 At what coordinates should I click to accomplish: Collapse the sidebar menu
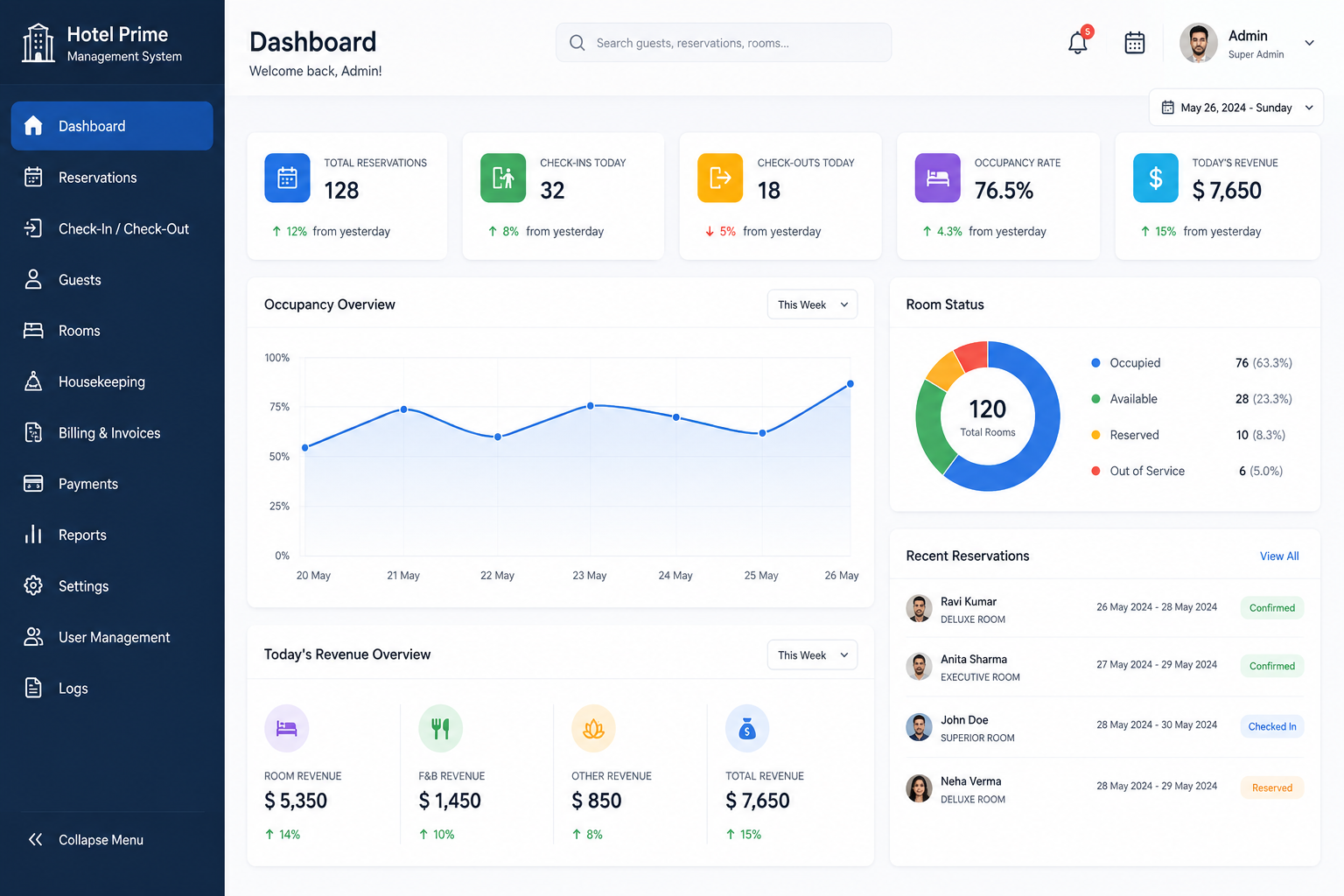click(84, 840)
